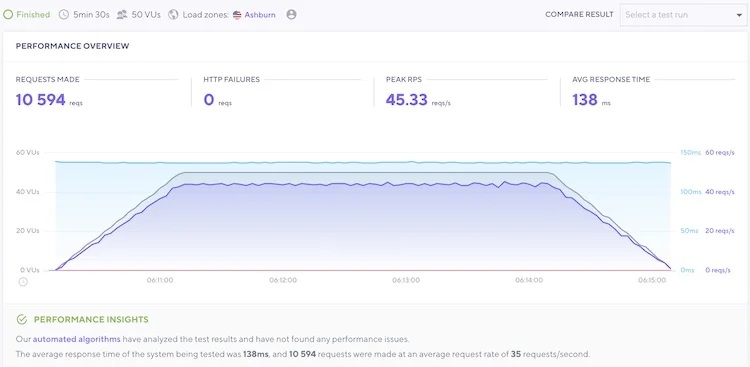Open the Select a test run dropdown
The height and width of the screenshot is (367, 750).
(684, 15)
